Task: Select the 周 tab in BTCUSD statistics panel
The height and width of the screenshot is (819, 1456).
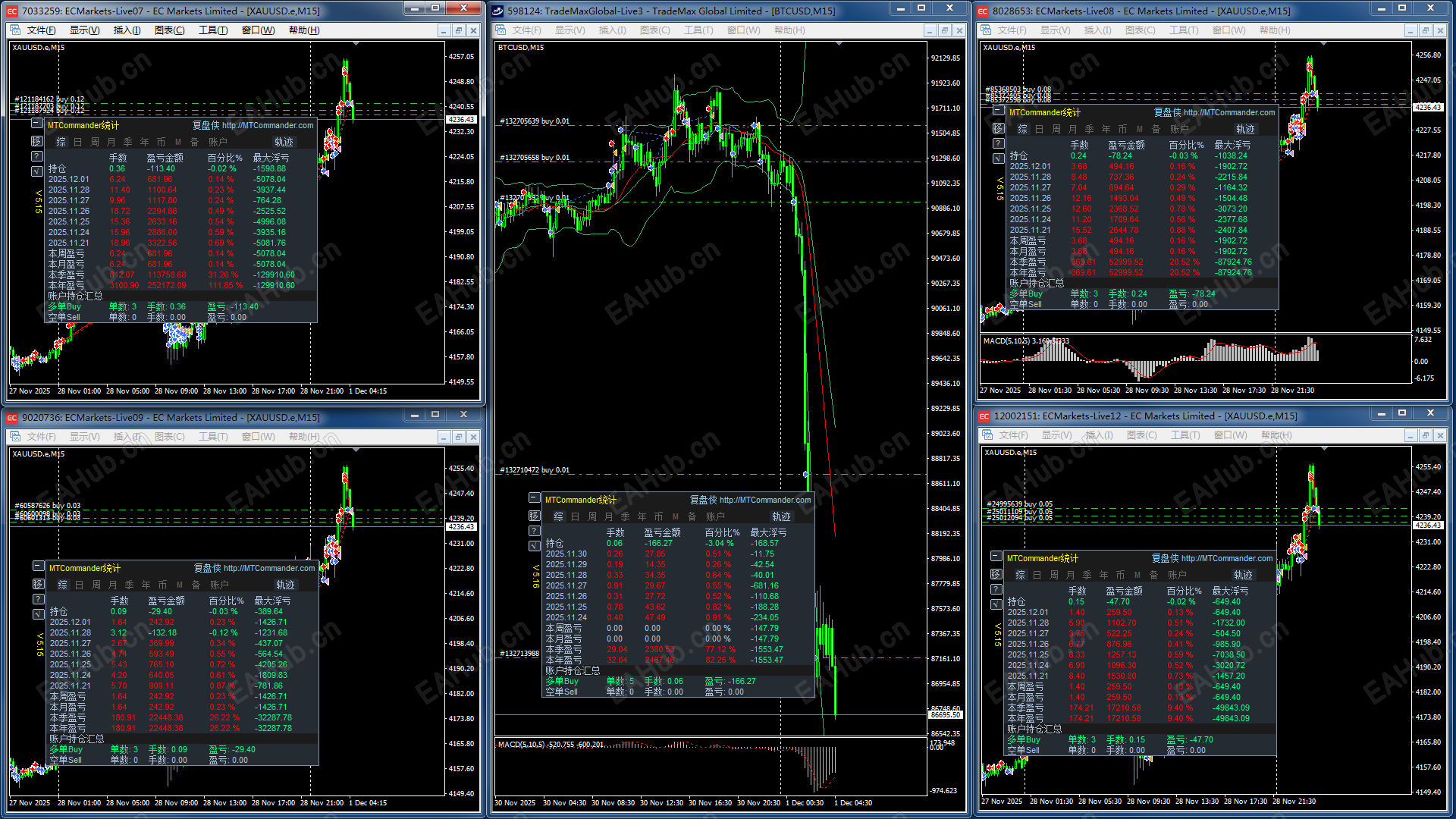Action: [592, 516]
